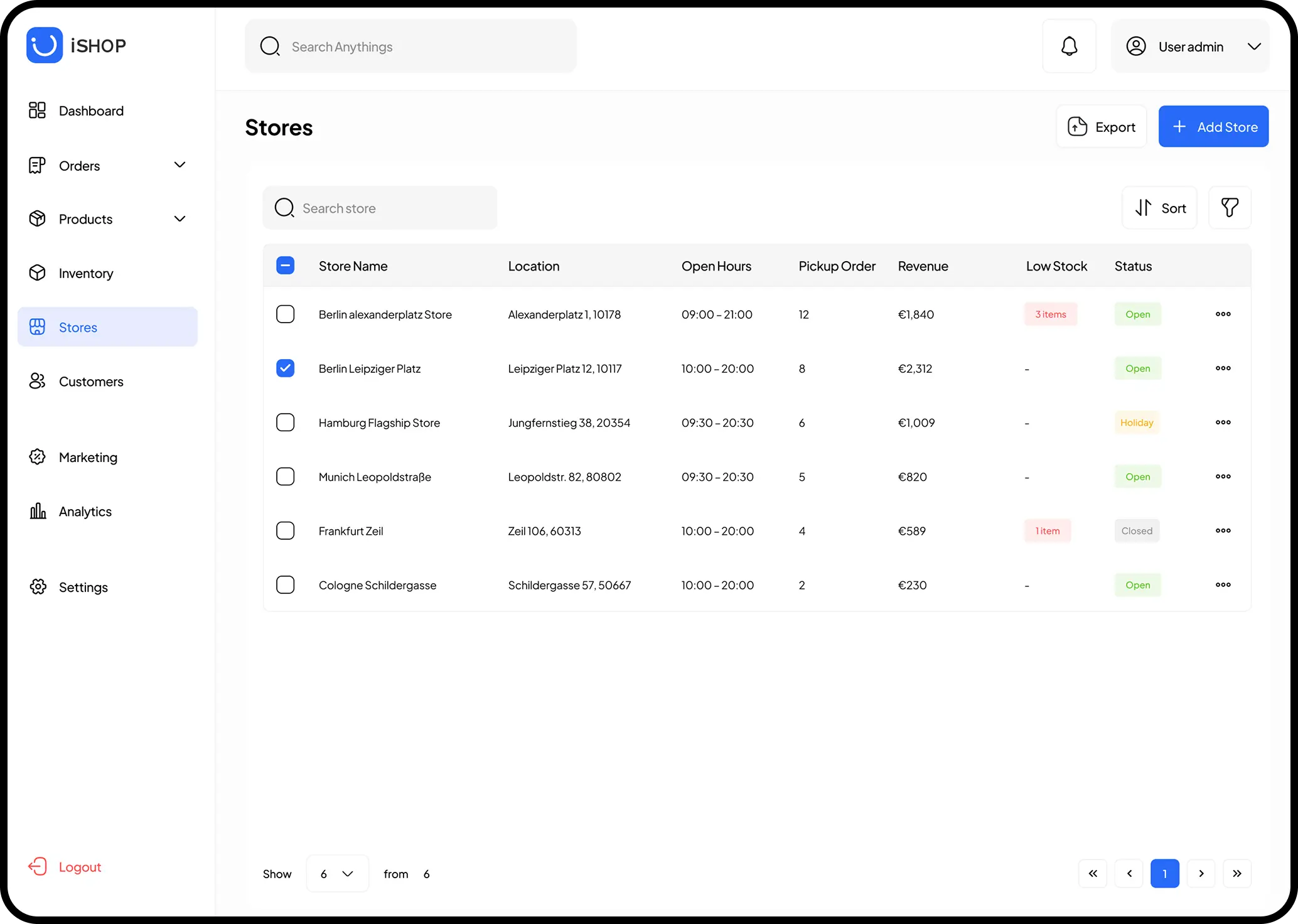Click the notification bell icon
Viewport: 1298px width, 924px height.
coord(1069,46)
